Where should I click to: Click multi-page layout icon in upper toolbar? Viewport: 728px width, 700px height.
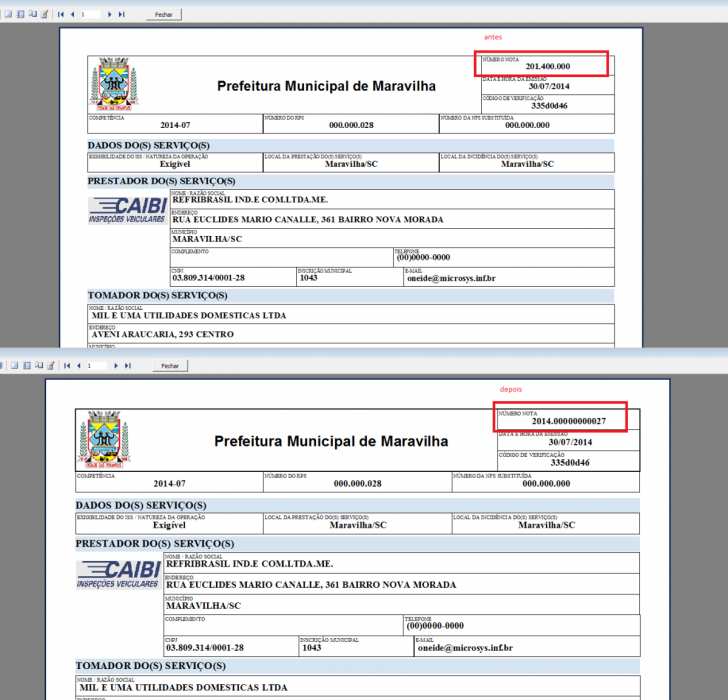20,14
